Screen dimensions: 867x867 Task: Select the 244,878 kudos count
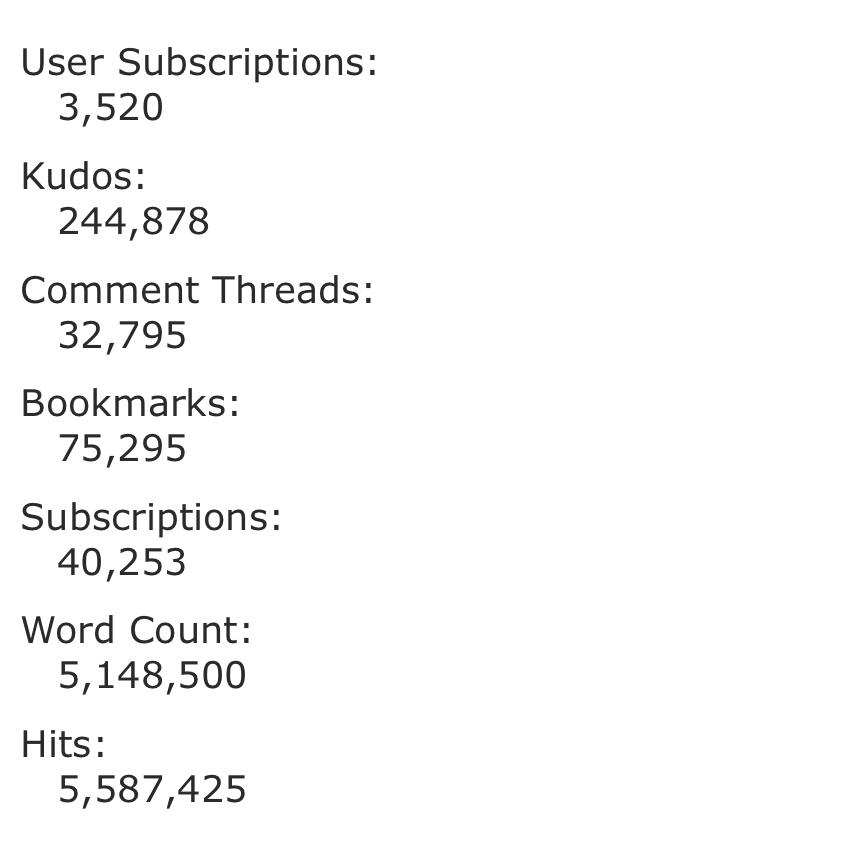pos(133,222)
